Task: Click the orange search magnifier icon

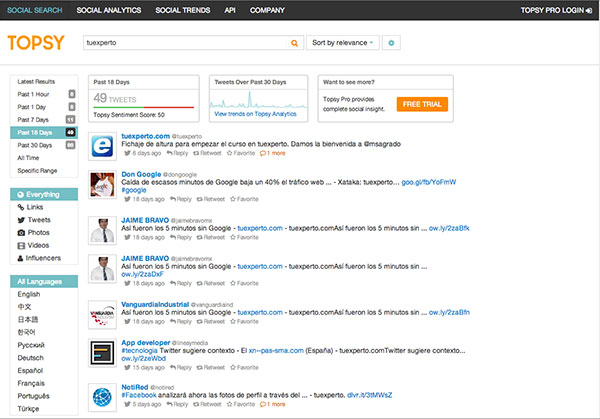Action: 294,43
